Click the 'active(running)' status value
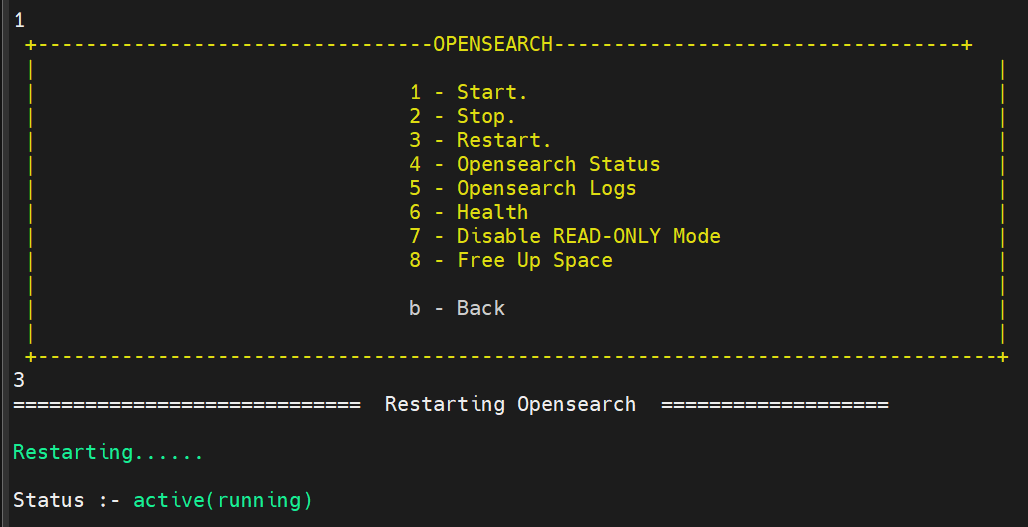 point(223,500)
